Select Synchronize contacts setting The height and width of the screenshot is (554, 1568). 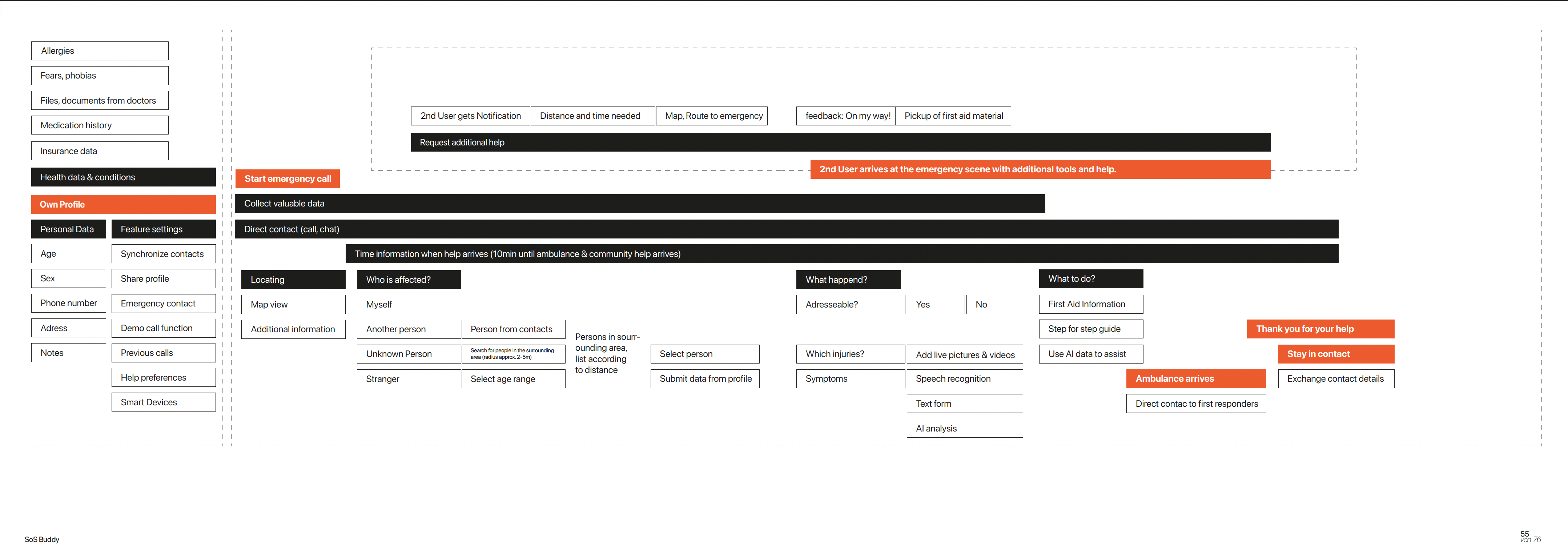coord(163,254)
